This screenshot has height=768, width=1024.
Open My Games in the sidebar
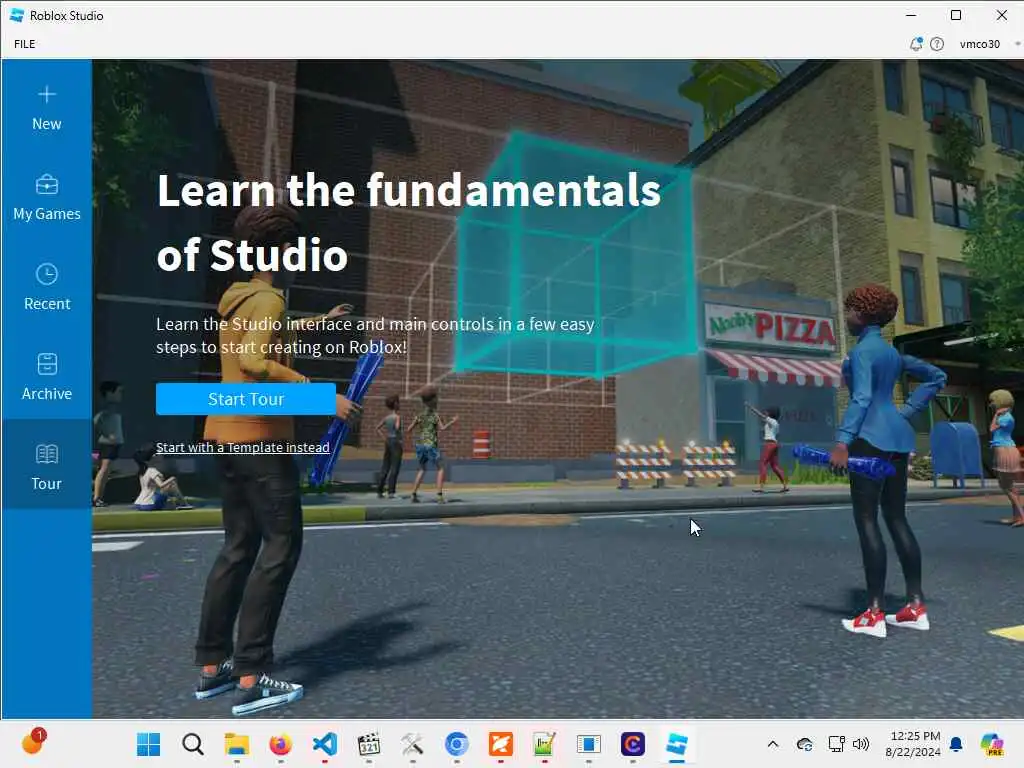click(x=46, y=198)
